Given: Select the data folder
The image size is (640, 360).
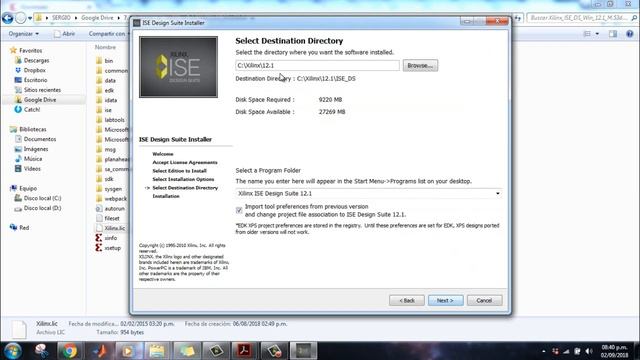Looking at the screenshot, I should (x=110, y=80).
